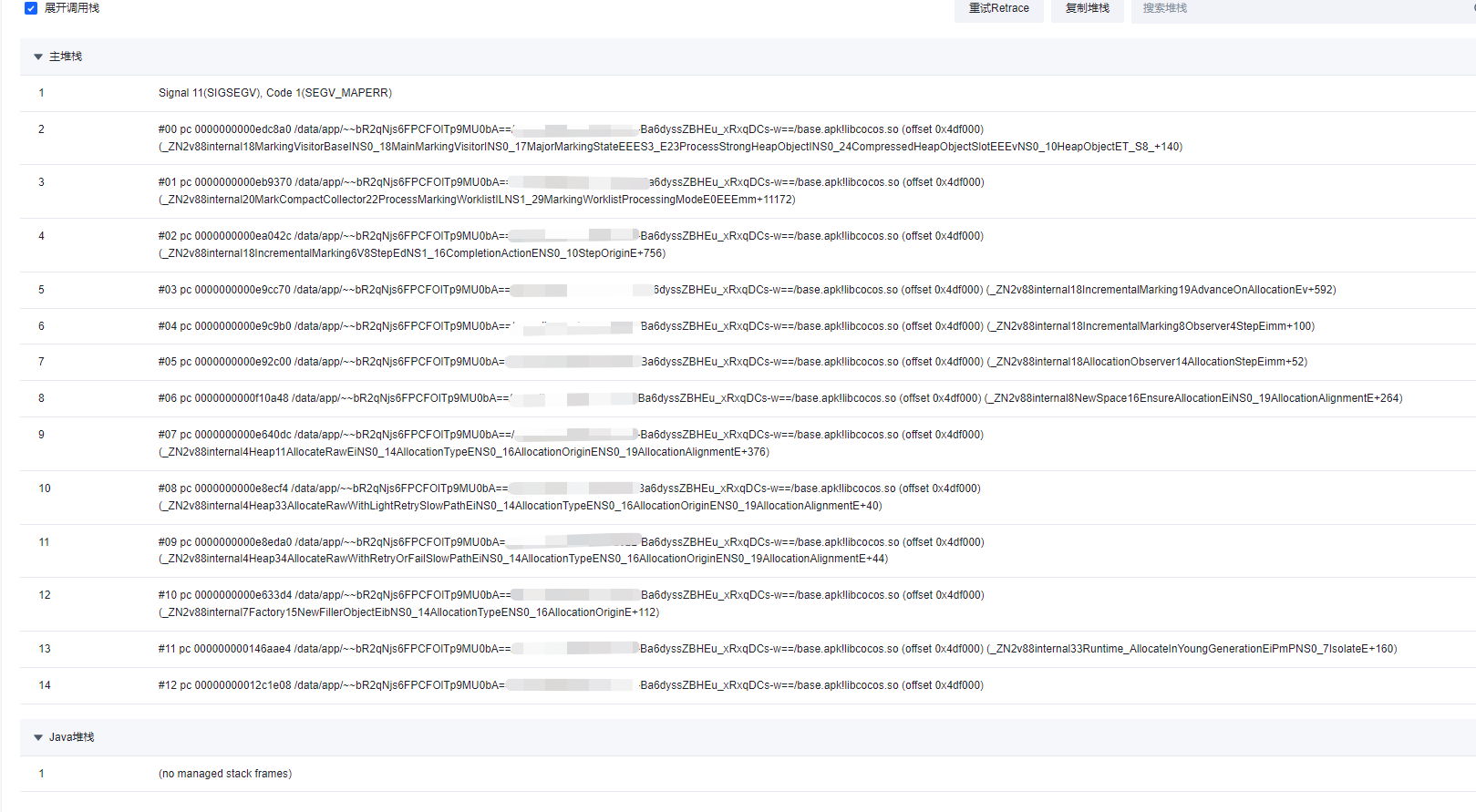Click the 复制堆栈 button
This screenshot has height=812, width=1476.
(x=1087, y=9)
